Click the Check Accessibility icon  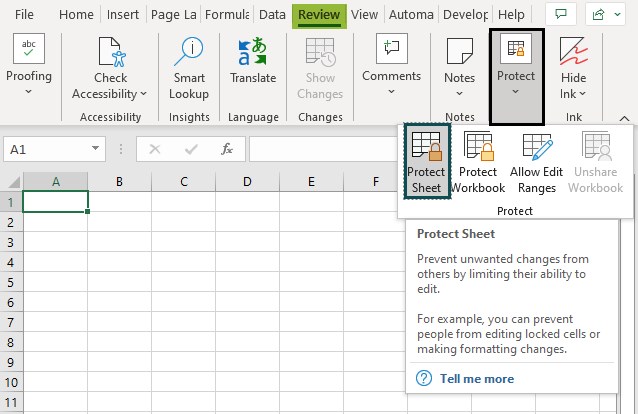[112, 52]
